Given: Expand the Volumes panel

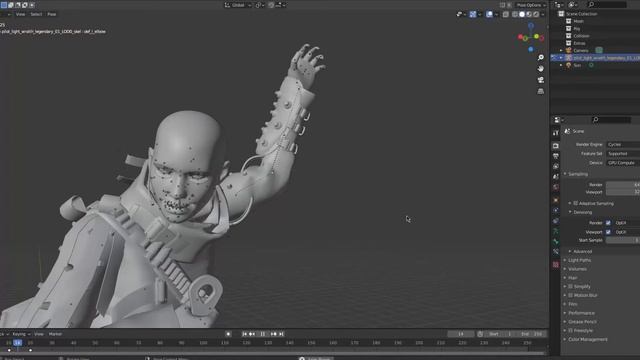Looking at the screenshot, I should point(577,269).
